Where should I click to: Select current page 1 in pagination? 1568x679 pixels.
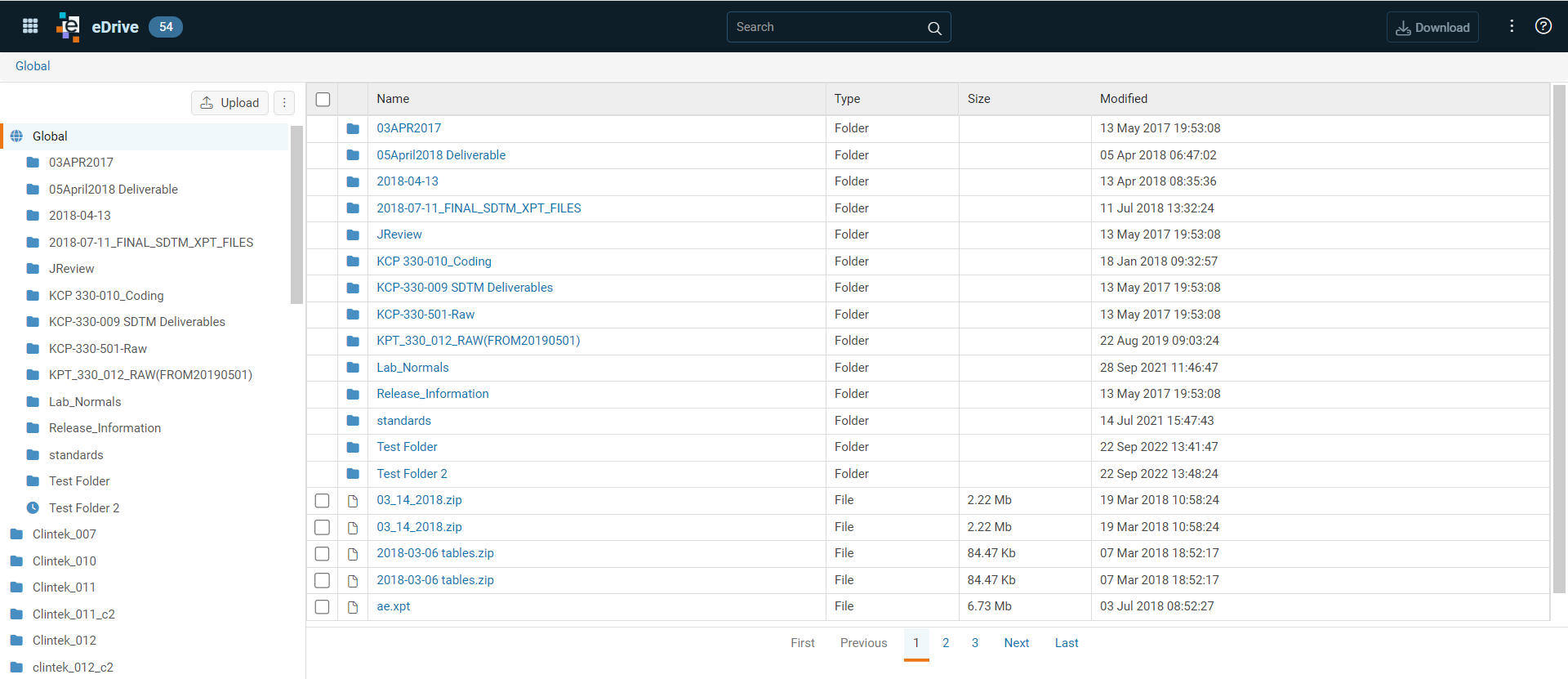[916, 643]
